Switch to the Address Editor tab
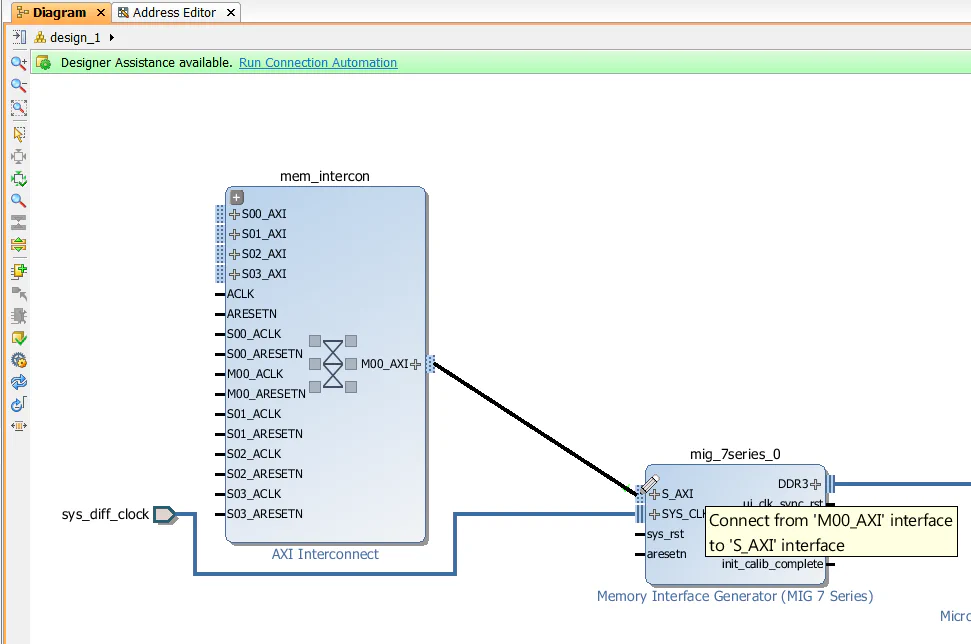Viewport: 971px width, 644px height. tap(175, 13)
